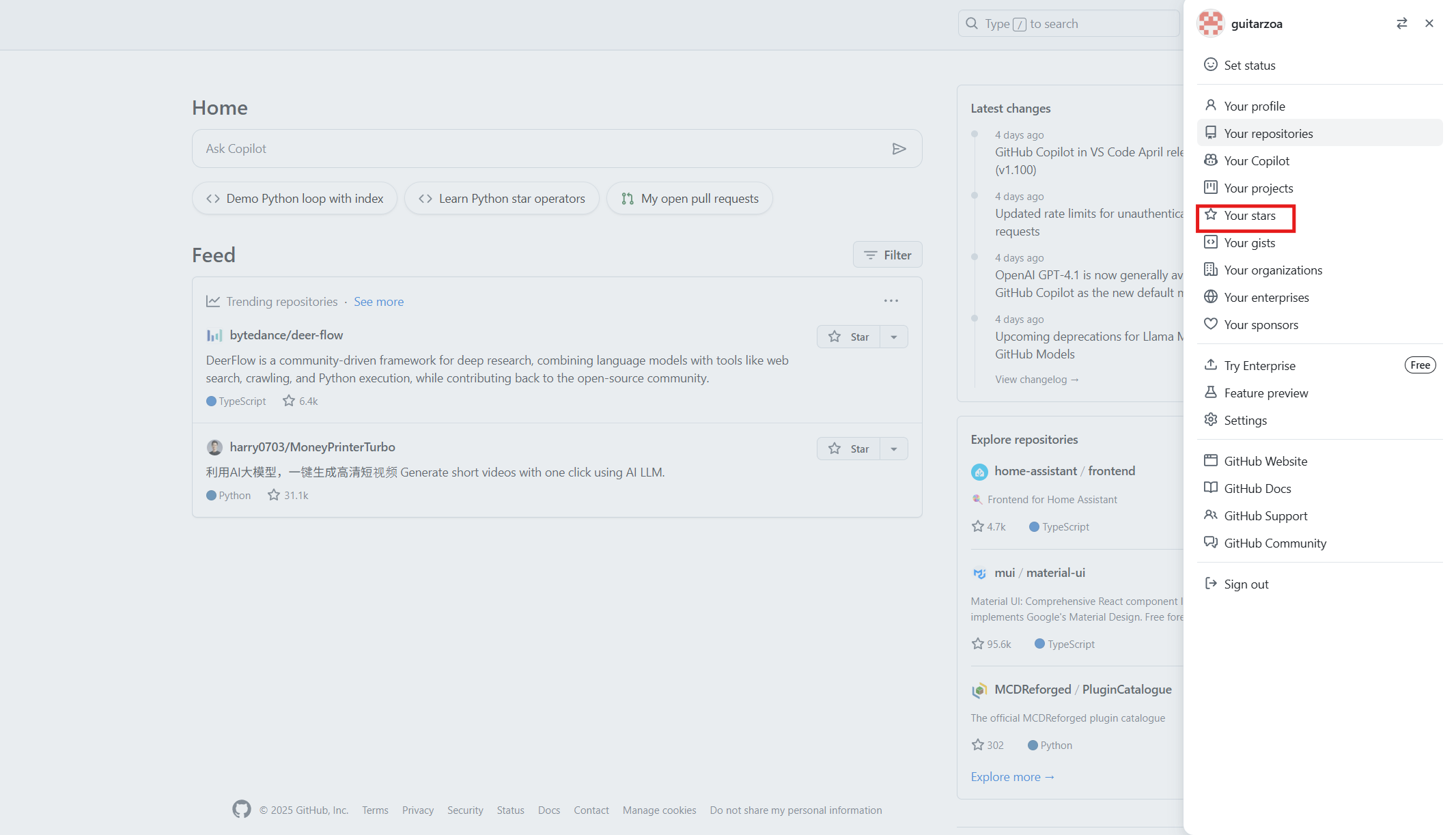Viewport: 1456px width, 835px height.
Task: Open the Docs footer link
Action: pyautogui.click(x=549, y=810)
